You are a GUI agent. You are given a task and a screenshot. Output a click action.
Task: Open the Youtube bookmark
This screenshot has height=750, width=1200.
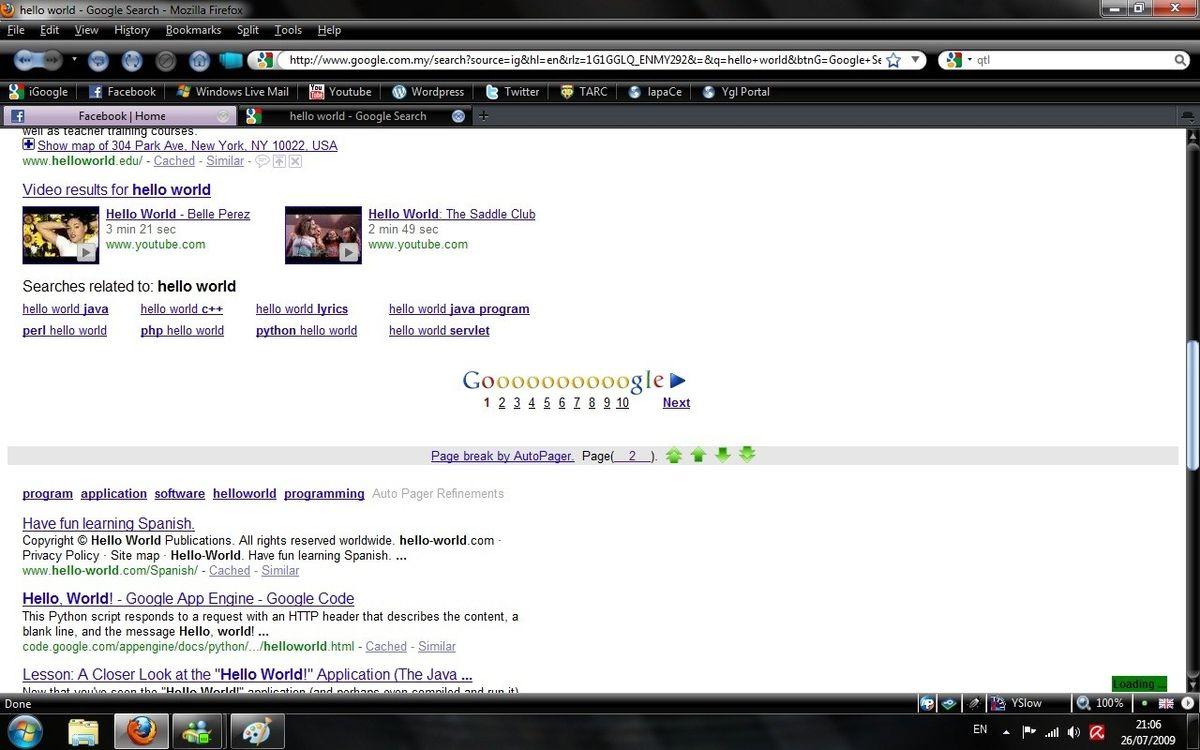click(x=340, y=91)
